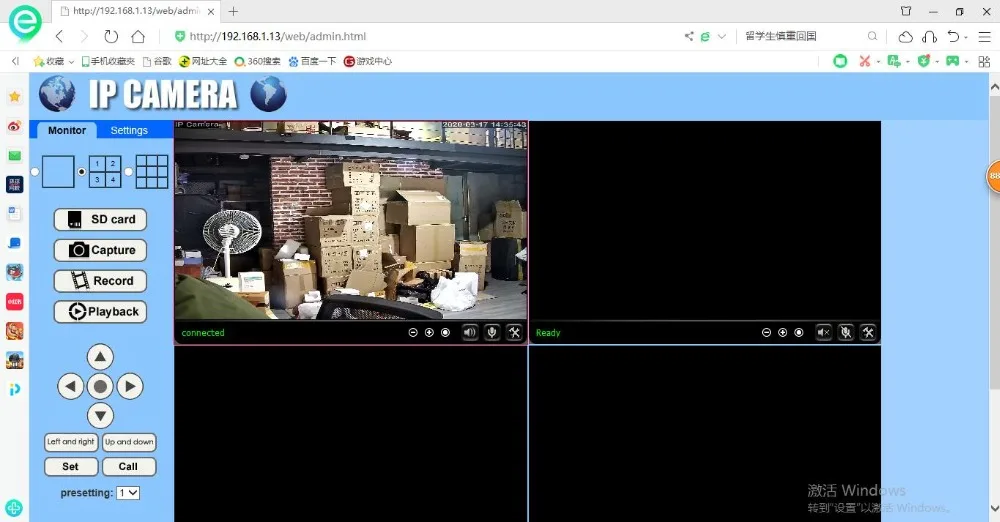Viewport: 1000px width, 522px height.
Task: Open the 百度一下 bookmark
Action: 312,61
